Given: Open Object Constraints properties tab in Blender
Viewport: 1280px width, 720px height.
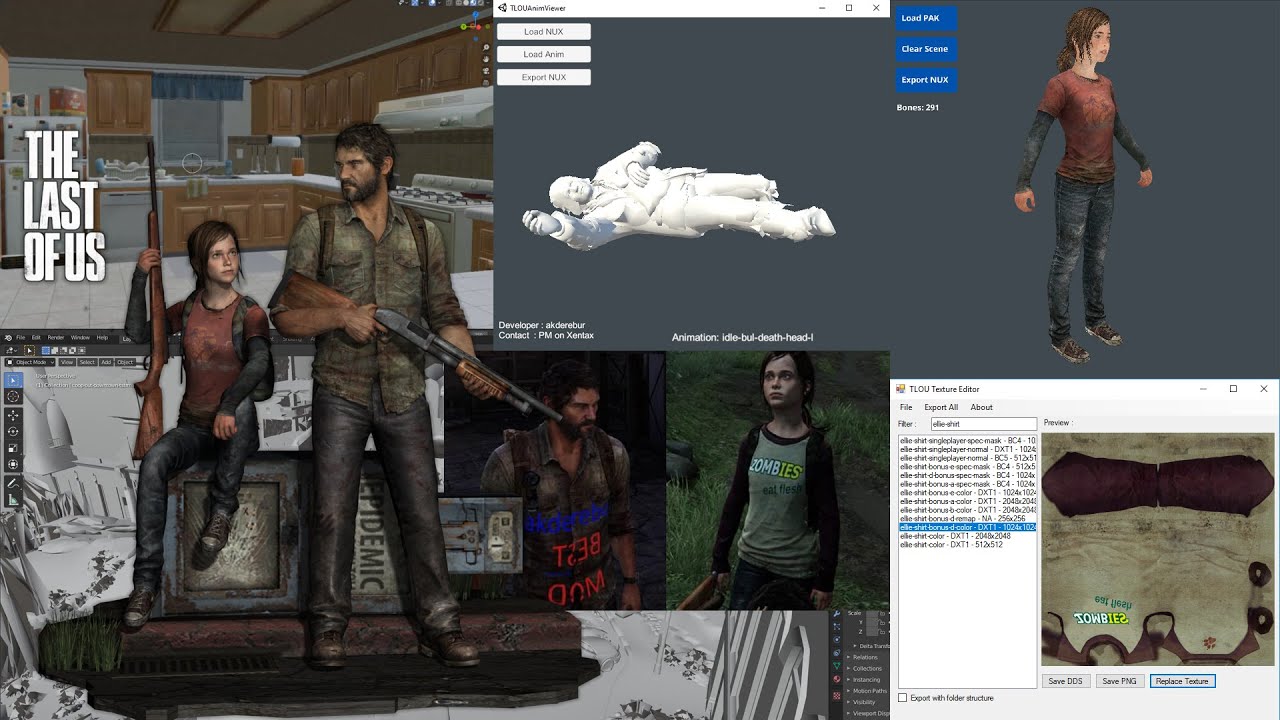Looking at the screenshot, I should 837,653.
